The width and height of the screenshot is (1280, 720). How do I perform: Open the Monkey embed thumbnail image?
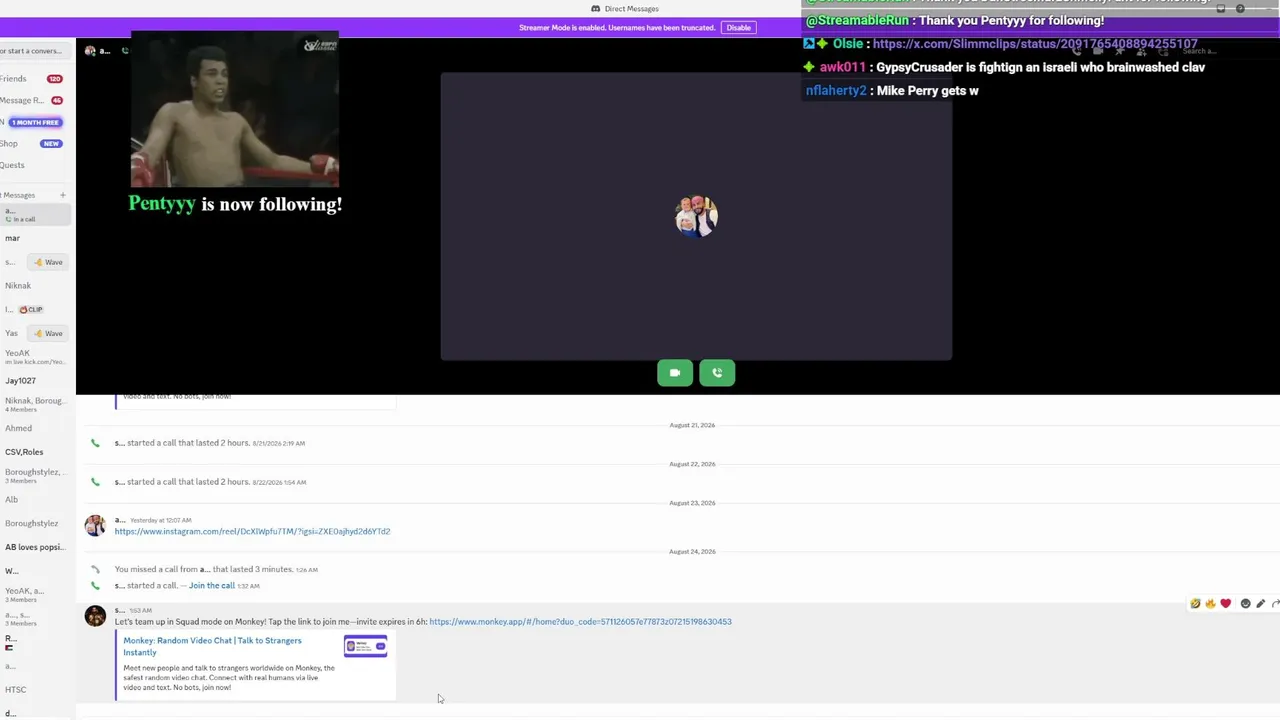tap(365, 646)
